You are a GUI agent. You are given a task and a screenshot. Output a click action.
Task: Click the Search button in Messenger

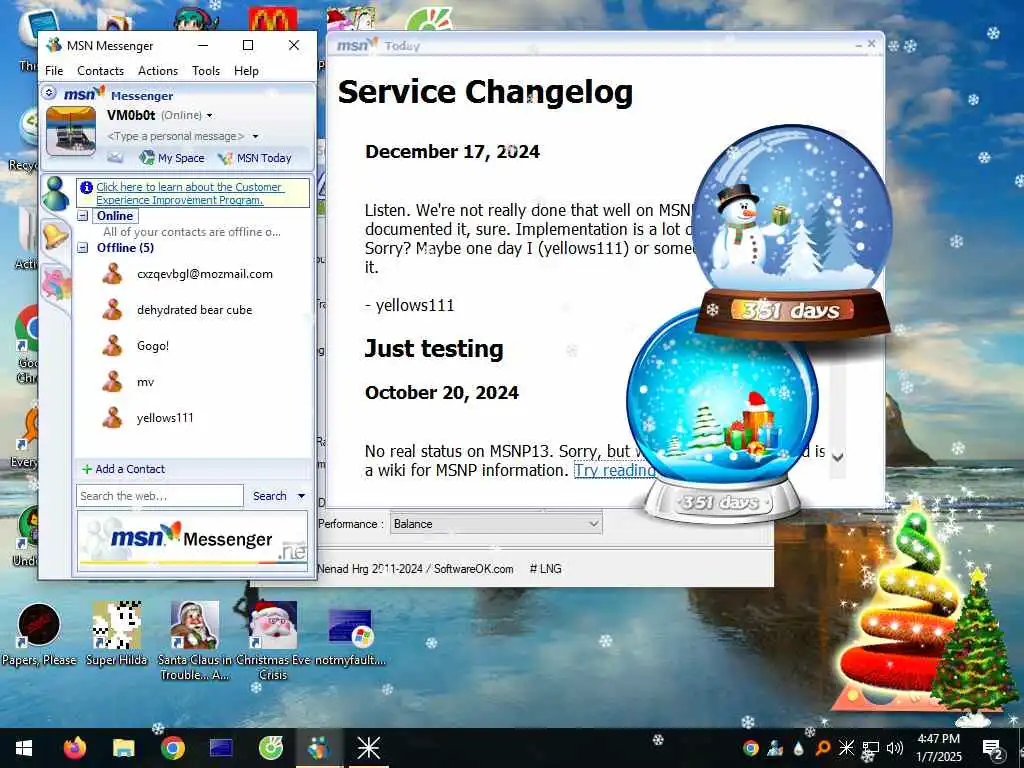[270, 496]
